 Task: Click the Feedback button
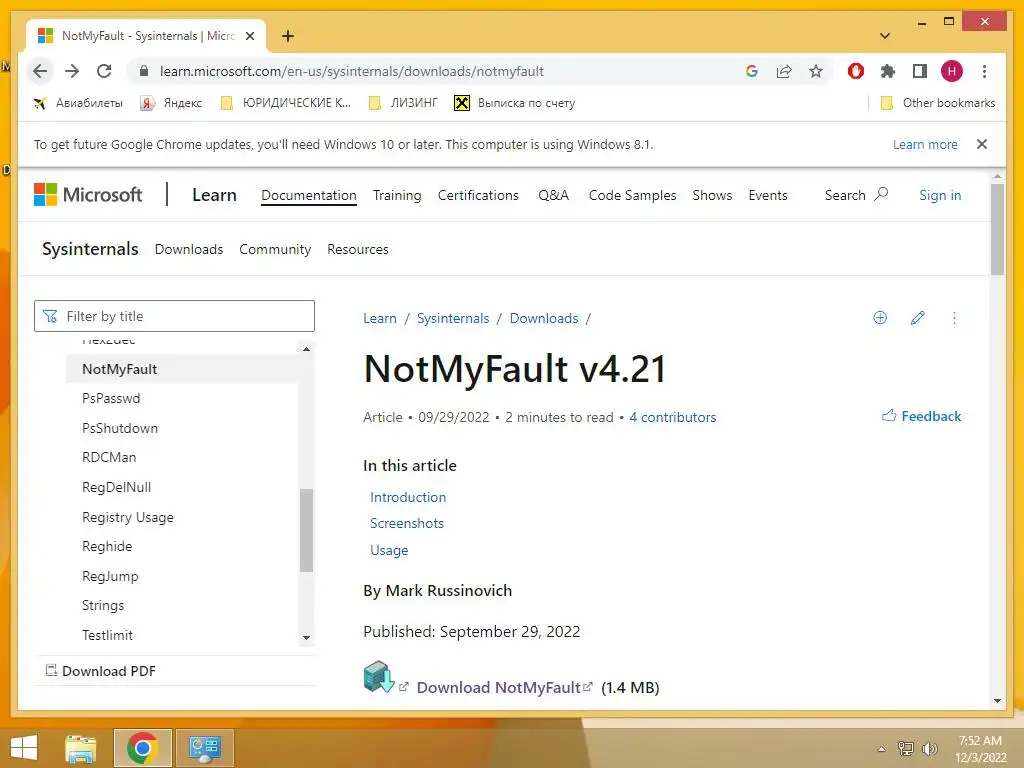(921, 416)
